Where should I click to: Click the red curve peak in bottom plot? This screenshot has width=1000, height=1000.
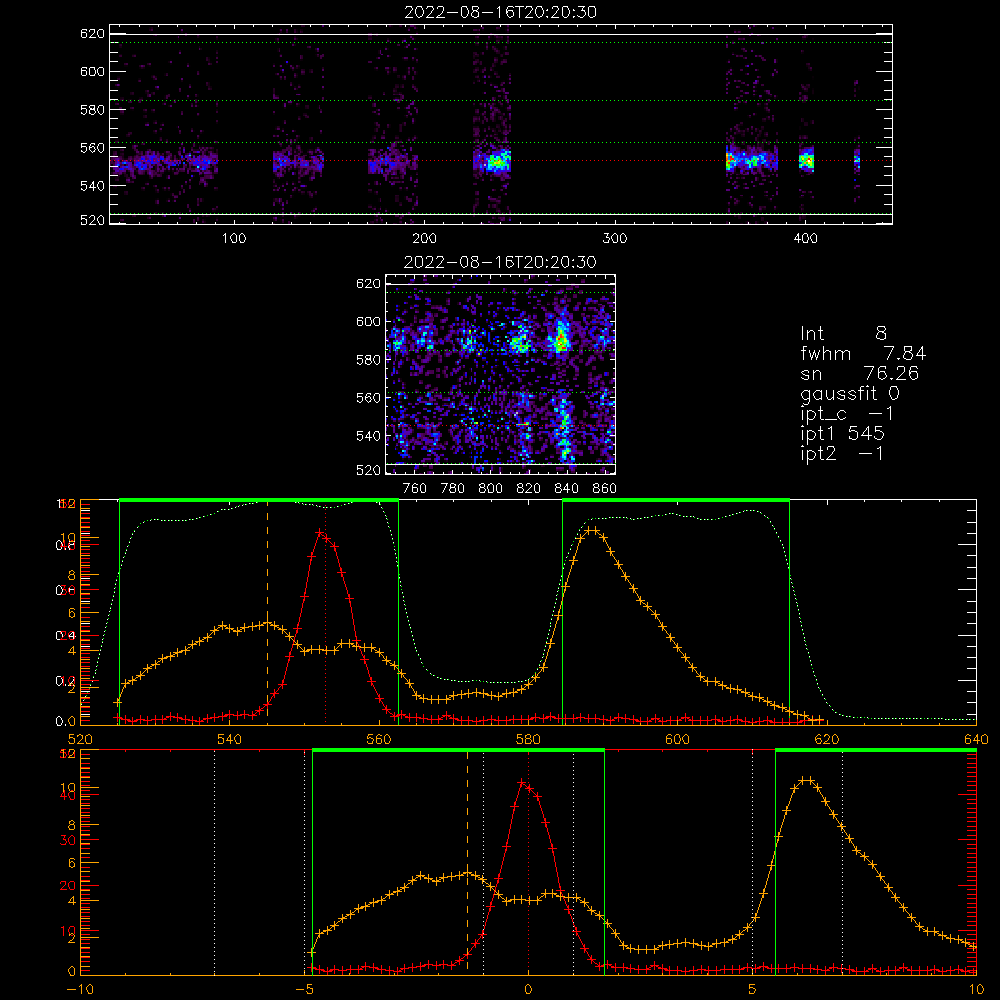pos(522,782)
